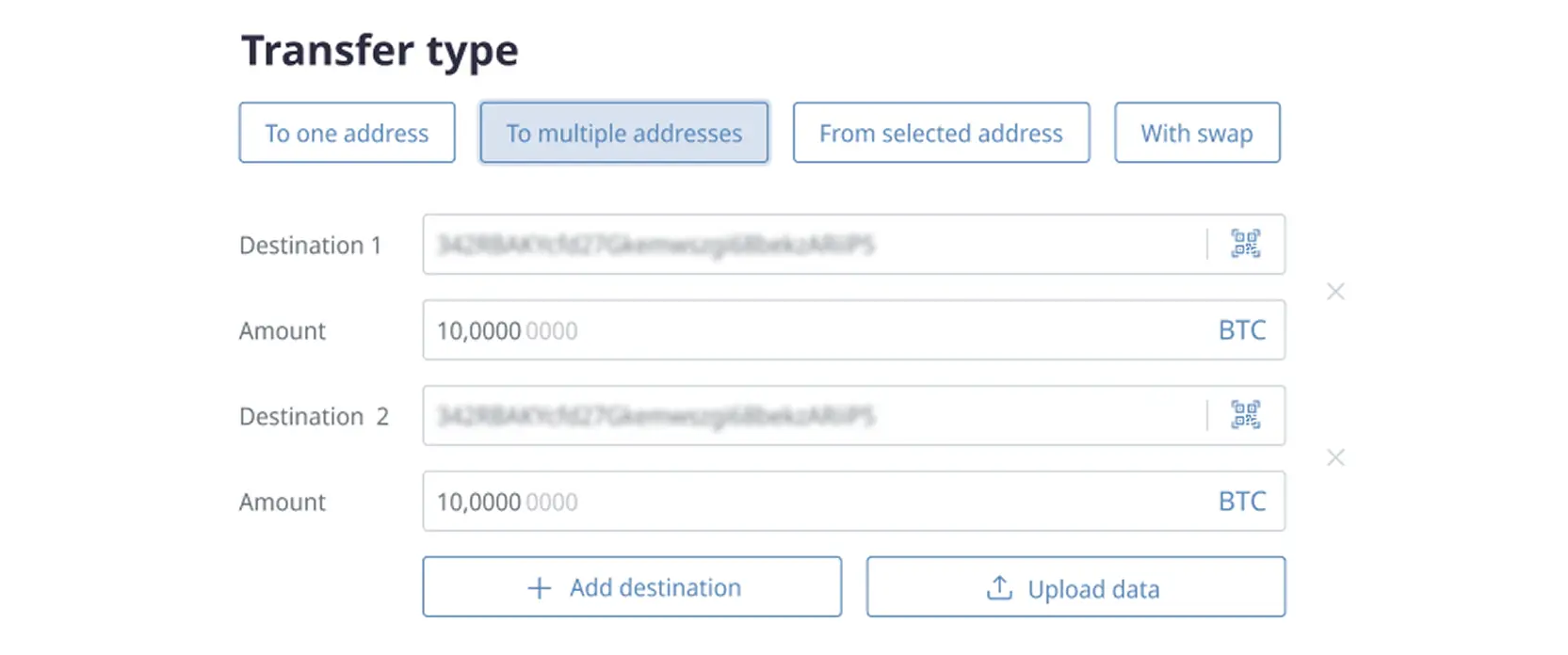Edit the first Amount input field
Screen dimensions: 1568x655
tap(810, 330)
